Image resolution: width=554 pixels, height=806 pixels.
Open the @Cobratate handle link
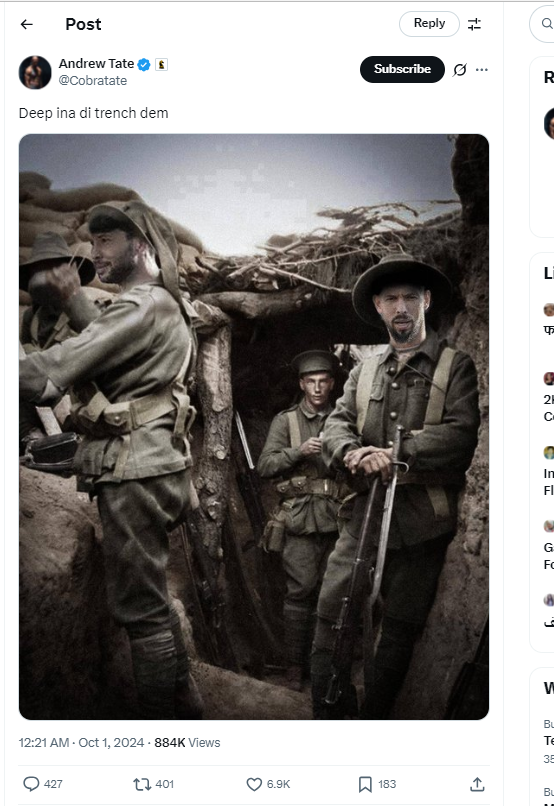point(93,81)
